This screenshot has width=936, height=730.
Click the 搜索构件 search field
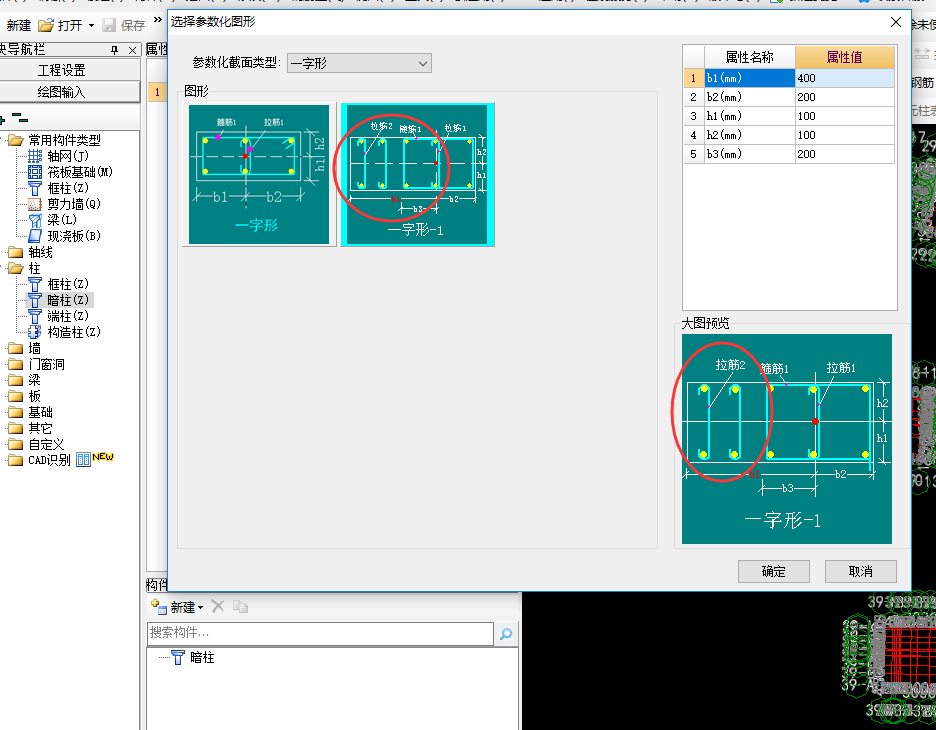(x=320, y=634)
